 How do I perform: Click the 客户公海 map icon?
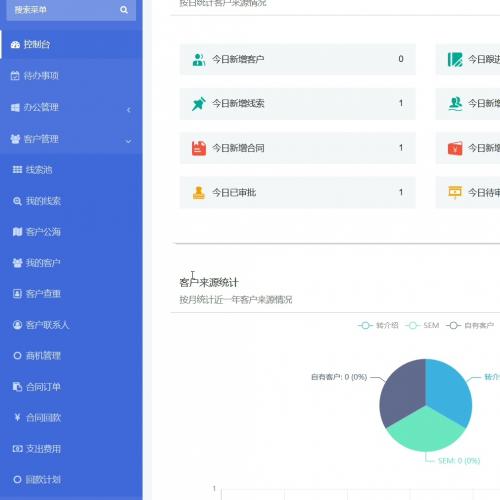tap(17, 232)
